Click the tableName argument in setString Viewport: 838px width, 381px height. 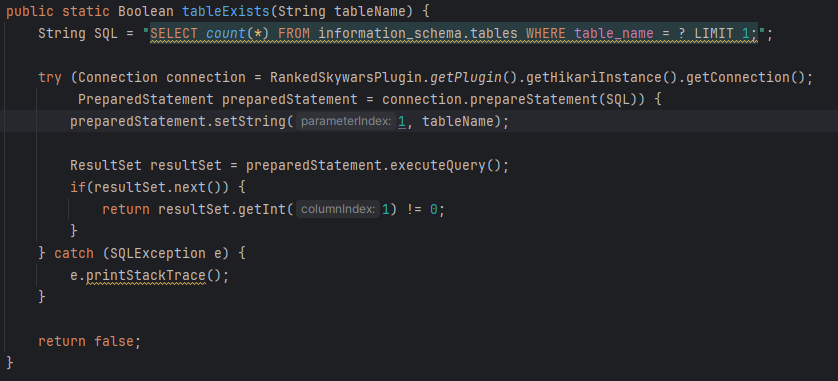pyautogui.click(x=457, y=121)
